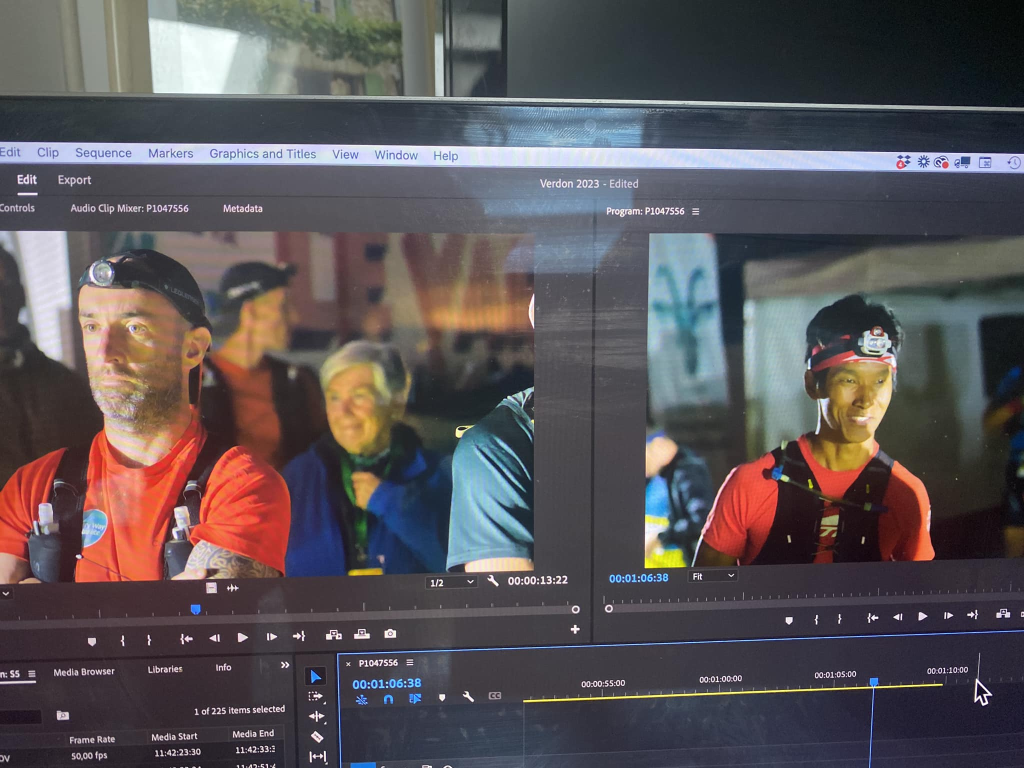The height and width of the screenshot is (768, 1024).
Task: Select the Razor tool
Action: pyautogui.click(x=317, y=737)
